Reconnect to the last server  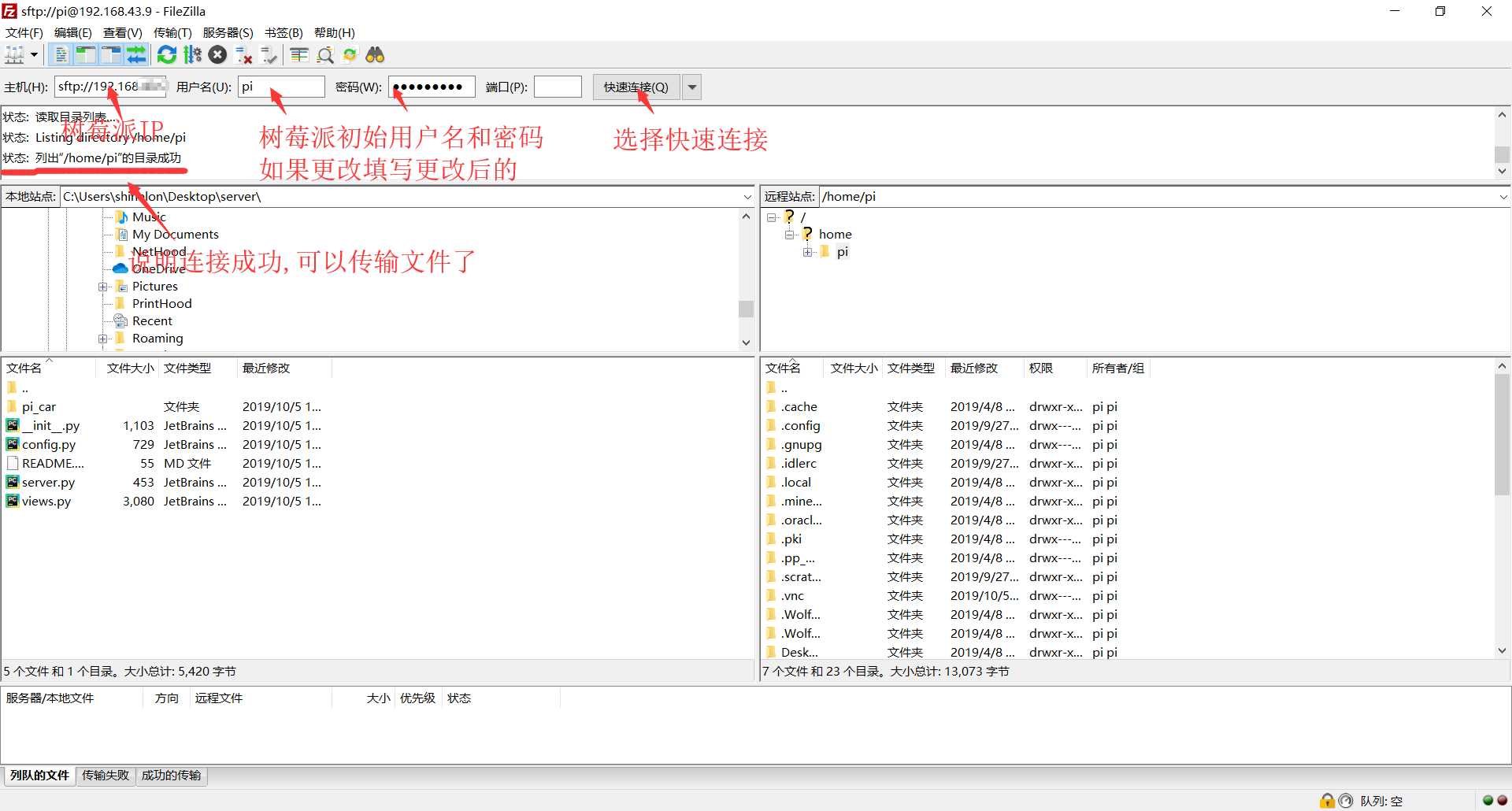pos(269,55)
